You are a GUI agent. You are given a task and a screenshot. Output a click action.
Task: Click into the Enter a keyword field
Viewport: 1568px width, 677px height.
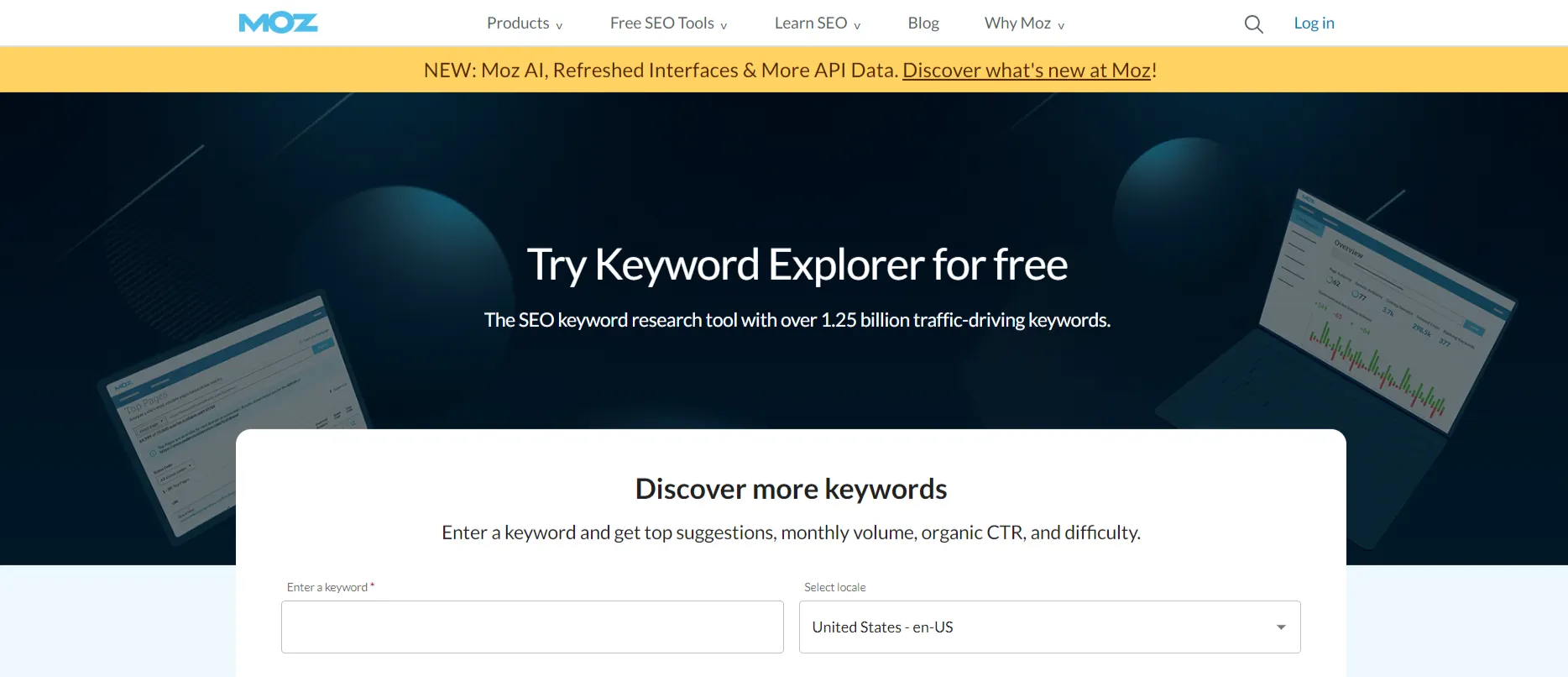(x=532, y=627)
